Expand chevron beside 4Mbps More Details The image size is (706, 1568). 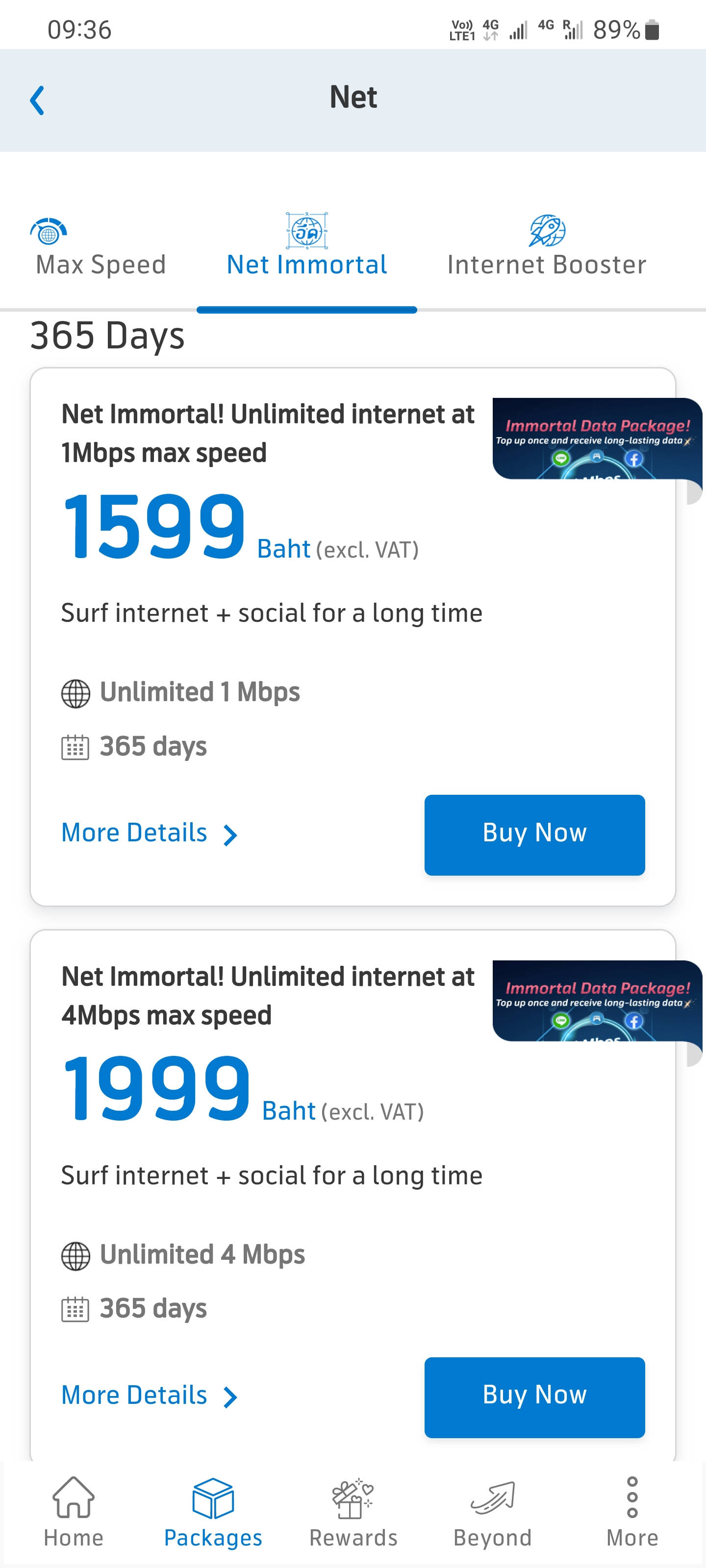pyautogui.click(x=229, y=1397)
